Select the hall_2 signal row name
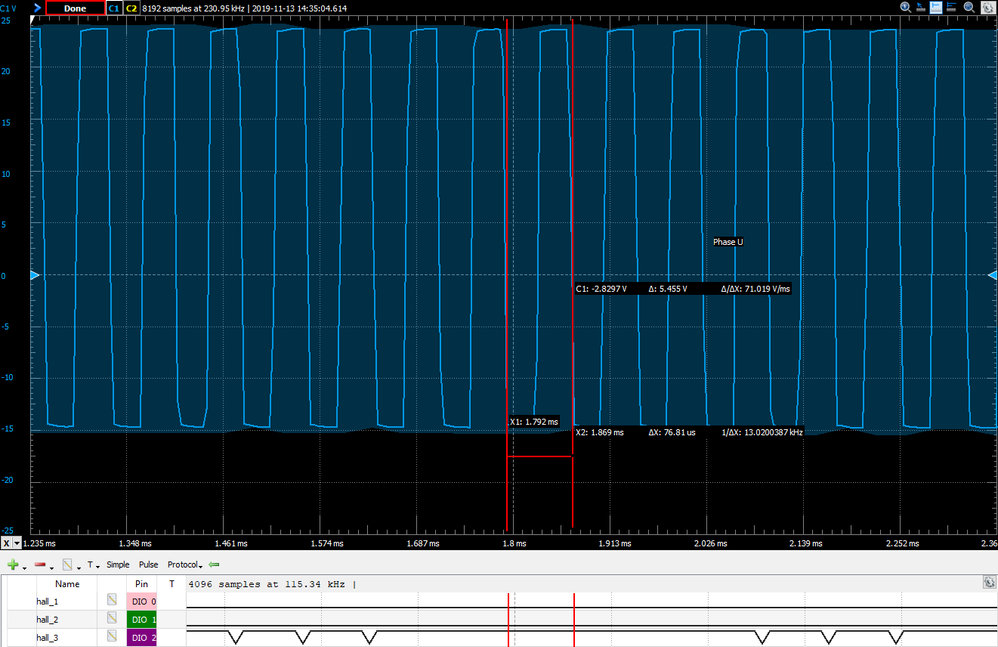 (47, 619)
